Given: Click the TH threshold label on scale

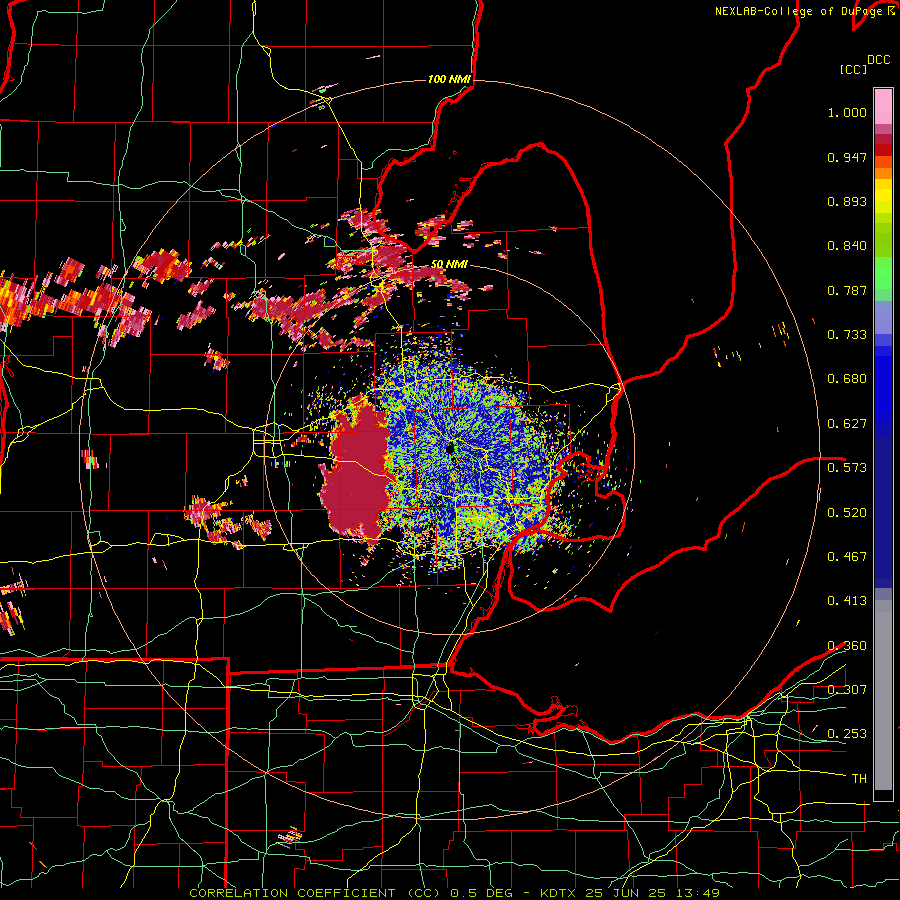Looking at the screenshot, I should coord(859,779).
